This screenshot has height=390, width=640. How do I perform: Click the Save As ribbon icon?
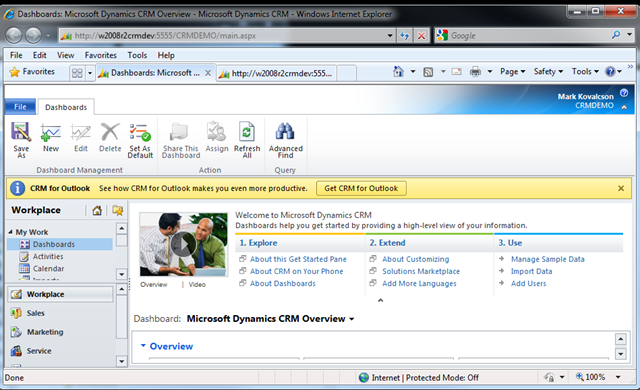pos(21,132)
